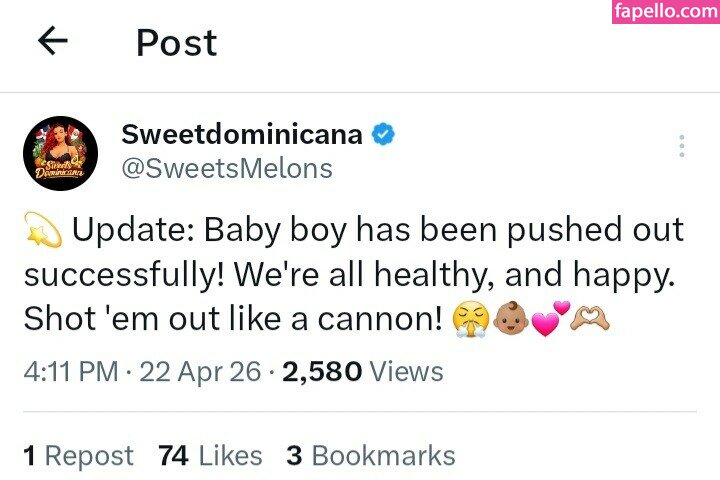The image size is (720, 480).
Task: Go back using the left arrow
Action: pos(52,41)
